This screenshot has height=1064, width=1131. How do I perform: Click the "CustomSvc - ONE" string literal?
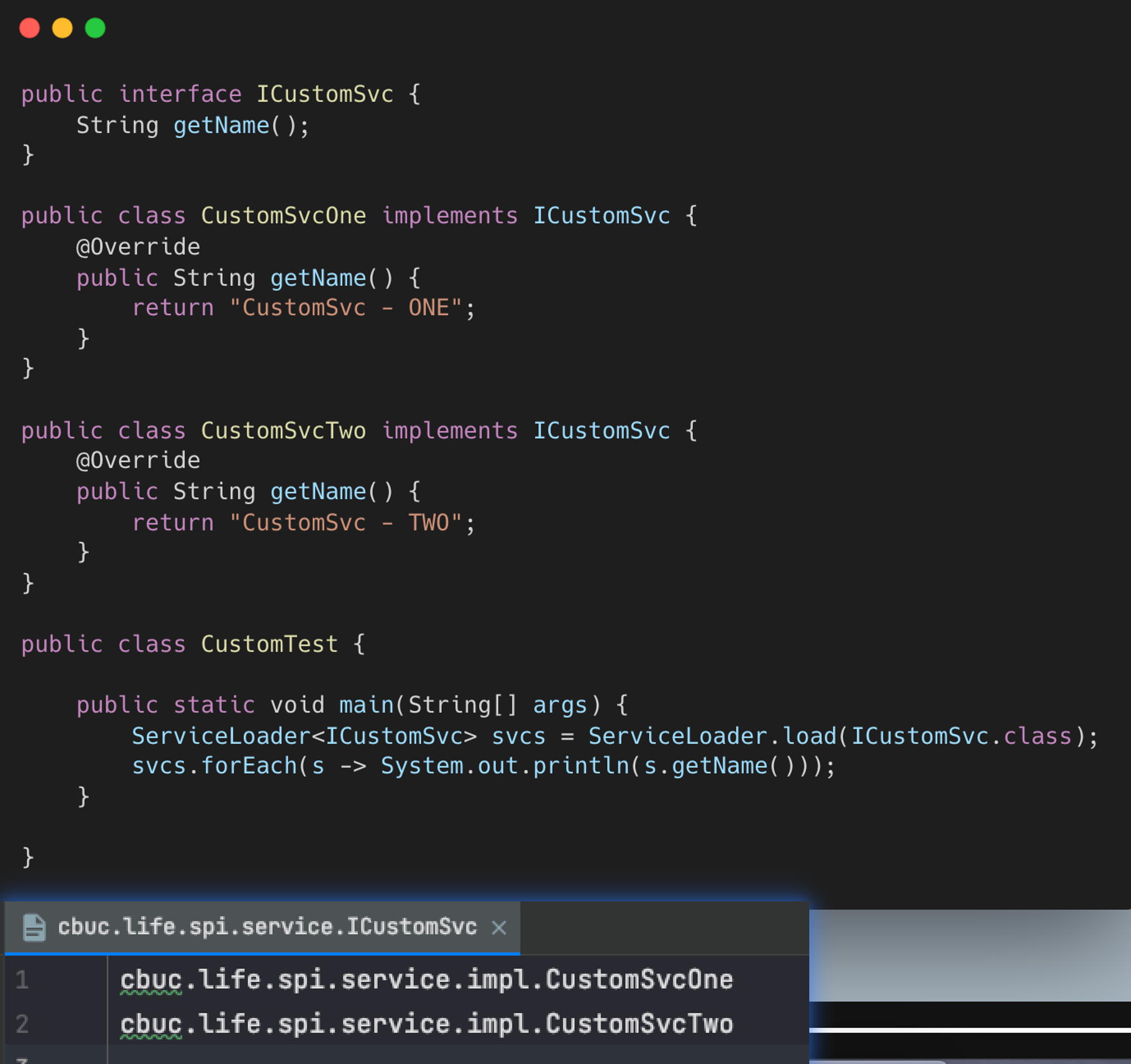click(x=346, y=308)
